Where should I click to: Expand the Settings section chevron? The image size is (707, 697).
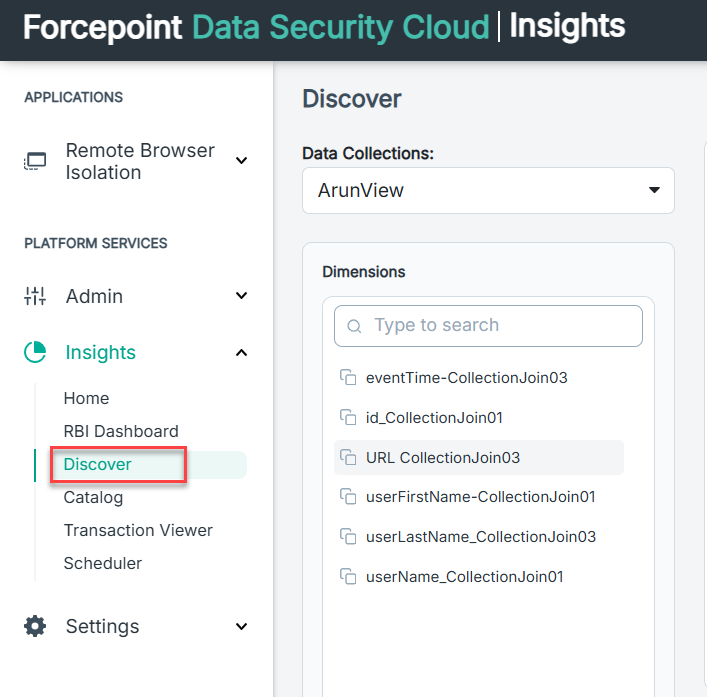point(242,626)
